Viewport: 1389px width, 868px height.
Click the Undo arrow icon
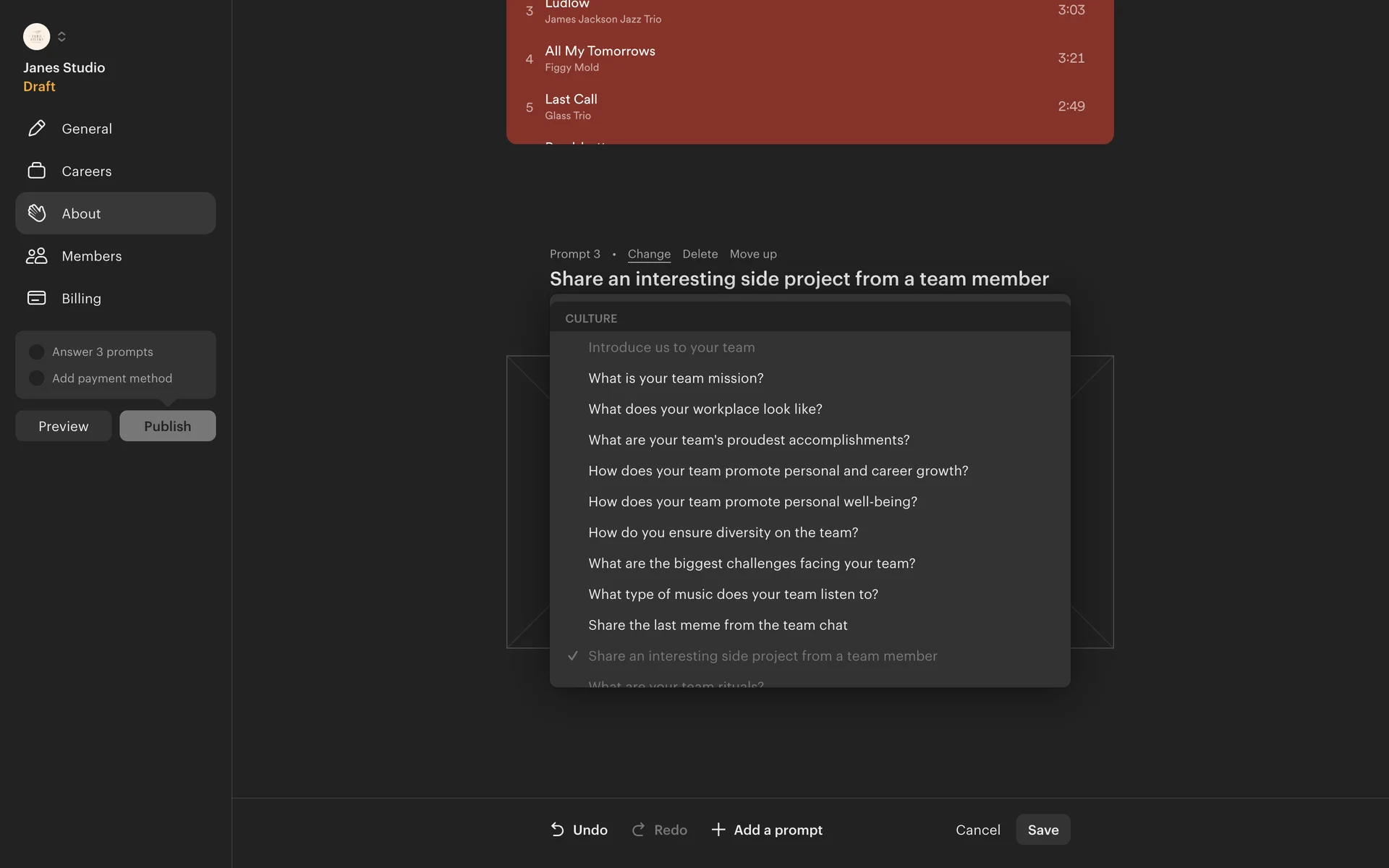click(557, 830)
